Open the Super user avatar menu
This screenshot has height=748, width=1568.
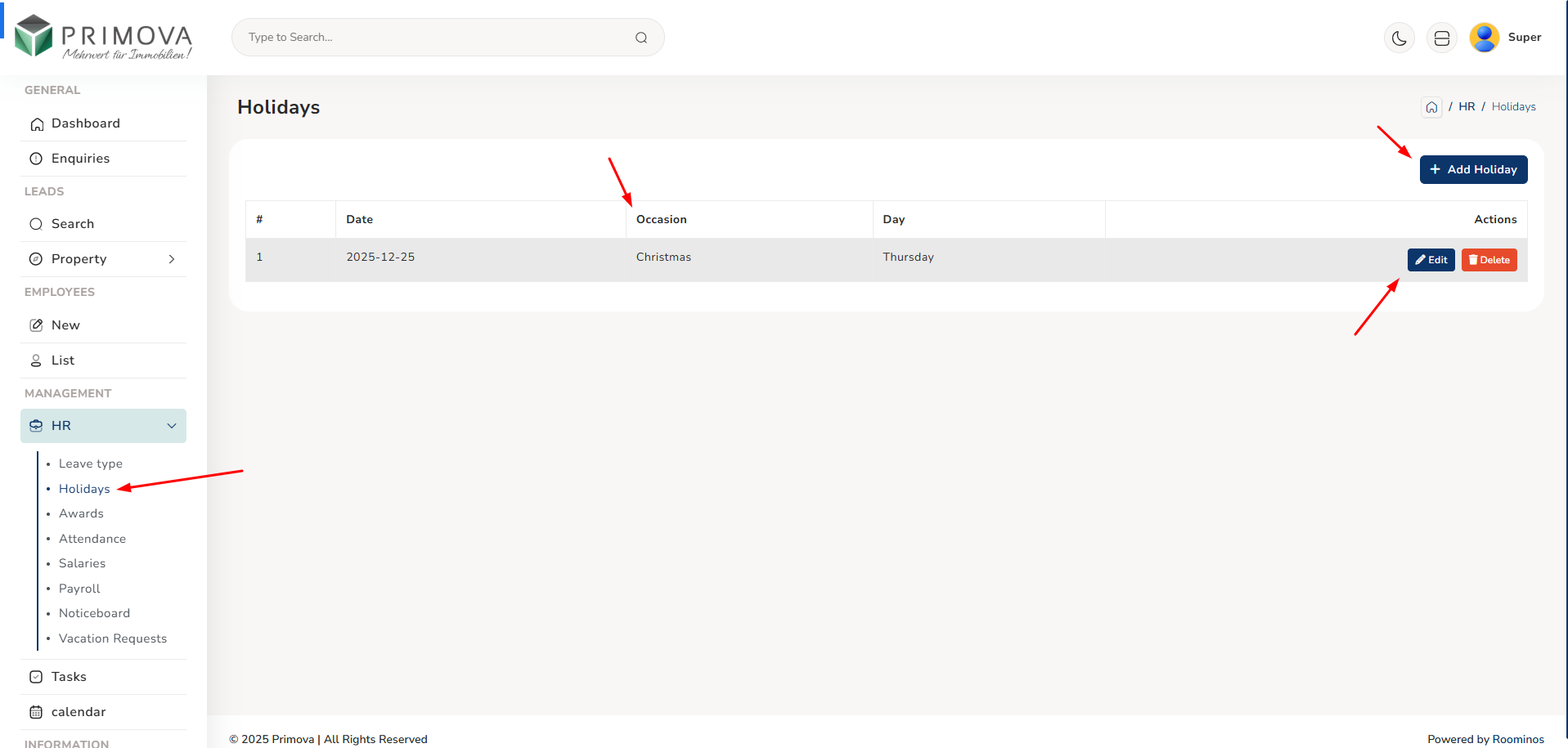tap(1484, 38)
